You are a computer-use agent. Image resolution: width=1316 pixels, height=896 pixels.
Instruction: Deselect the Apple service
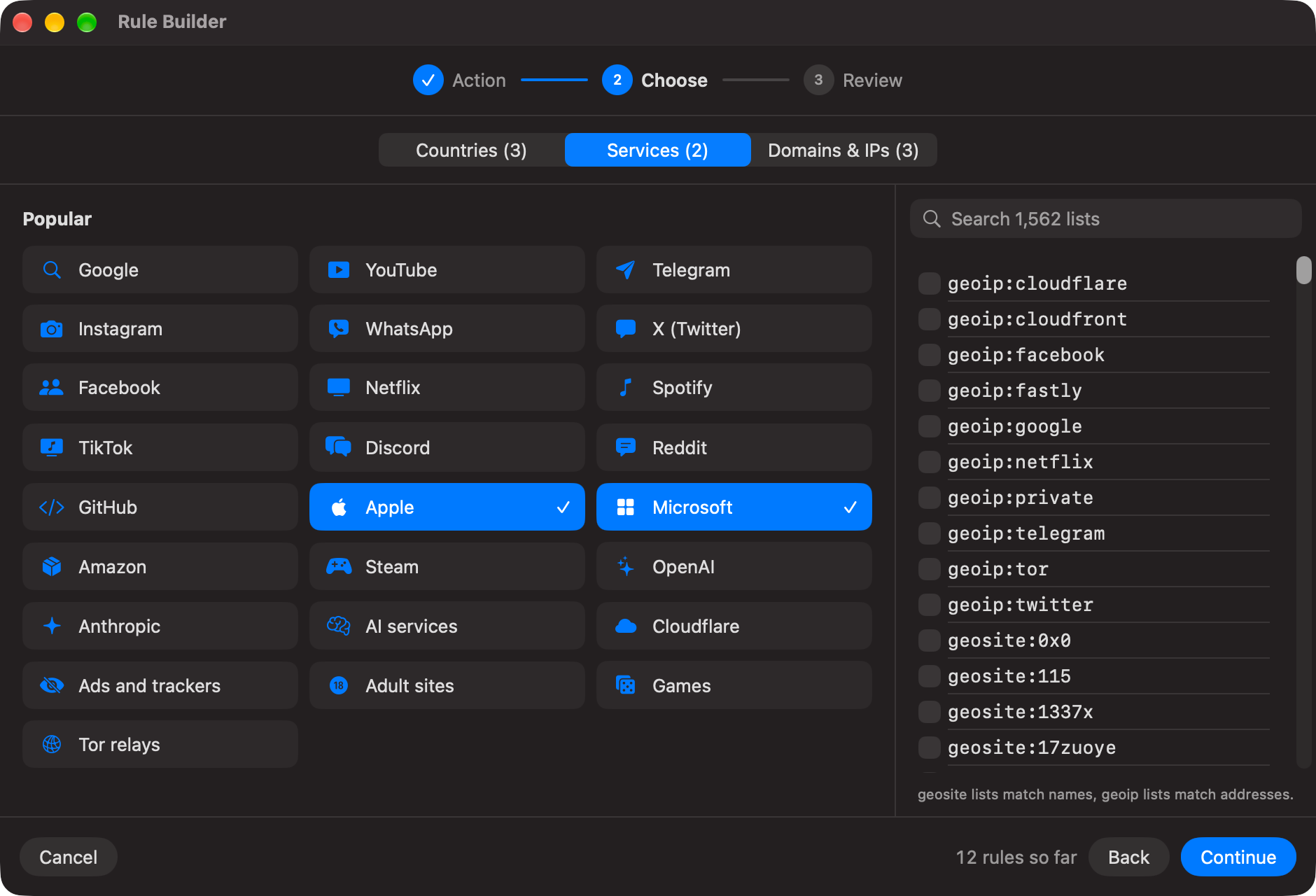[447, 507]
